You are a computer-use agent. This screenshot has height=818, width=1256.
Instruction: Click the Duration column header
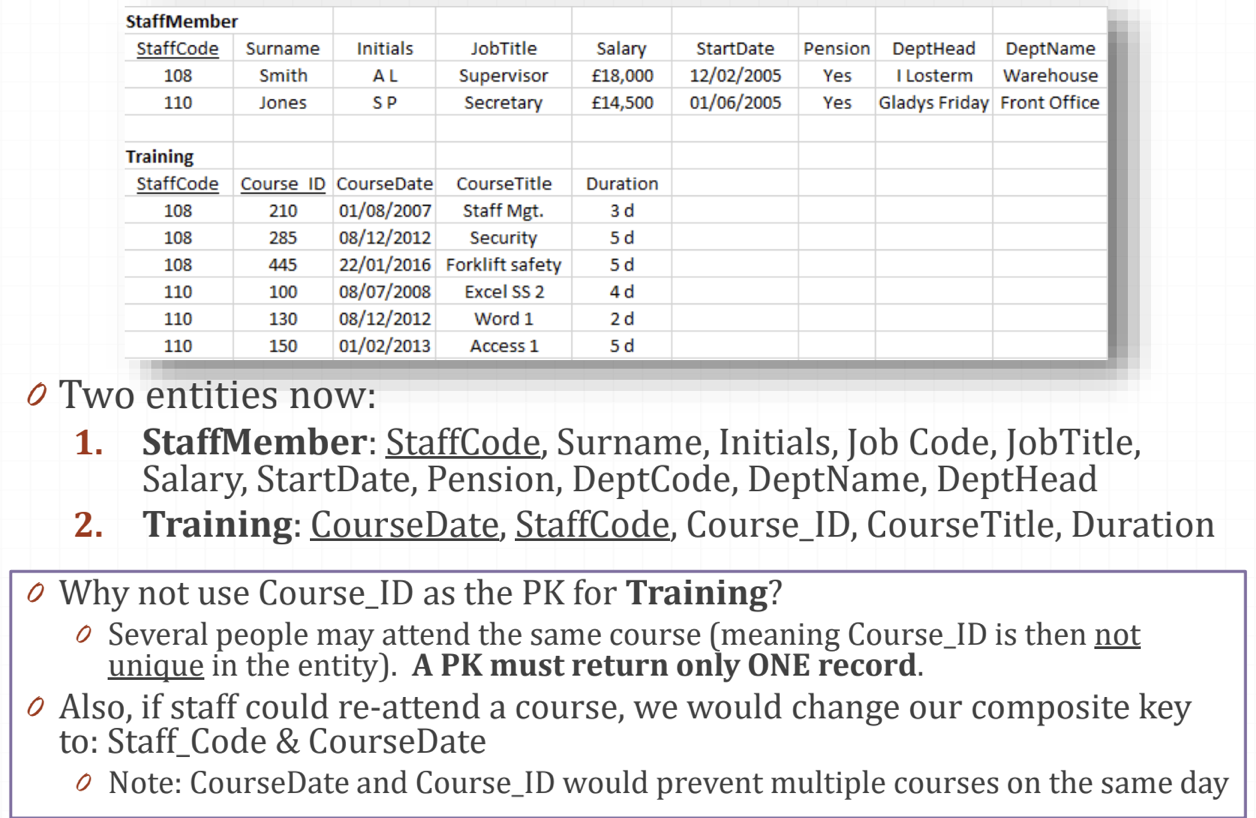(x=621, y=183)
